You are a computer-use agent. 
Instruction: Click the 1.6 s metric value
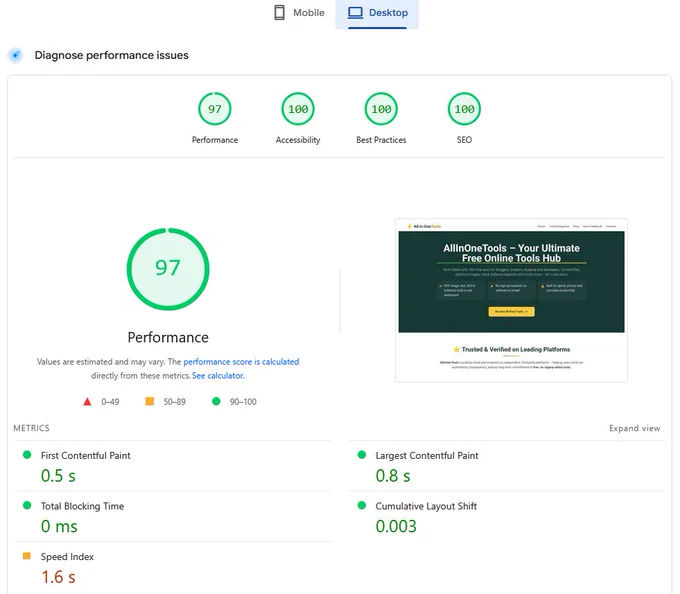click(x=58, y=577)
